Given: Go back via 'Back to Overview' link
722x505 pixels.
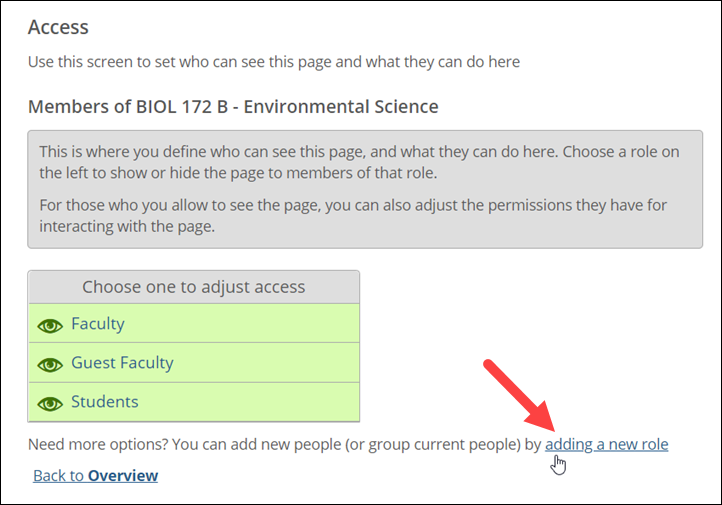Looking at the screenshot, I should coord(95,476).
